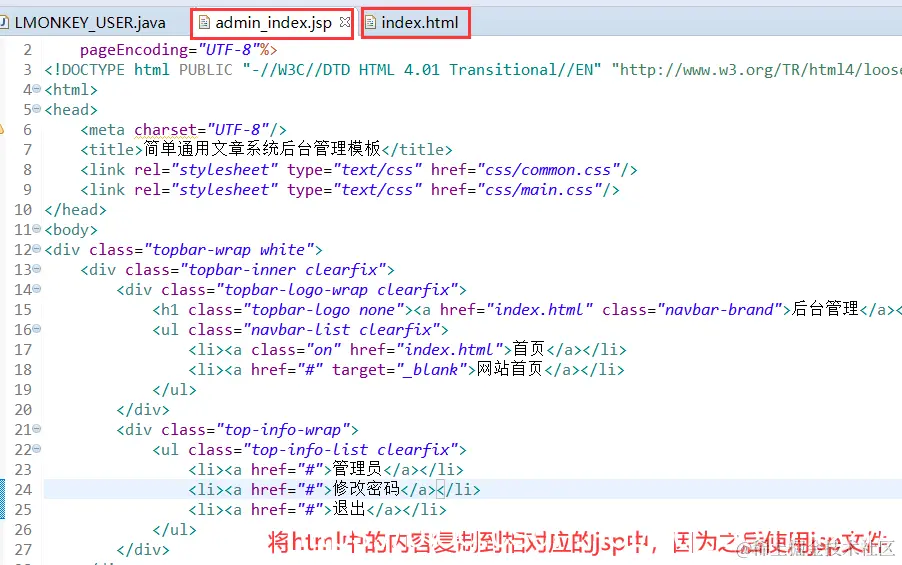Image resolution: width=902 pixels, height=565 pixels.
Task: Collapse the topbar-inner div fold on line 13
Action: (x=37, y=269)
